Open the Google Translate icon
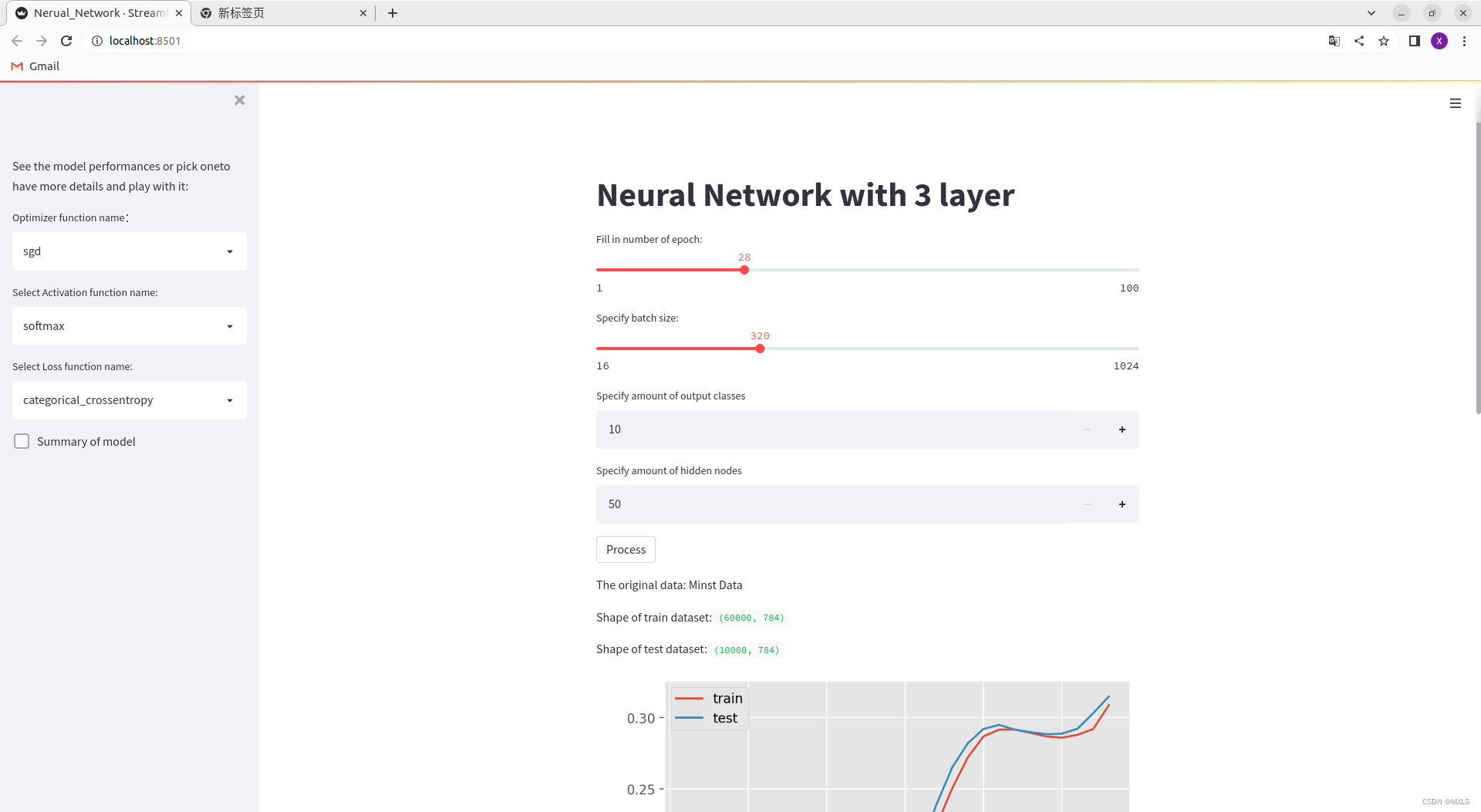This screenshot has height=812, width=1481. [x=1334, y=41]
